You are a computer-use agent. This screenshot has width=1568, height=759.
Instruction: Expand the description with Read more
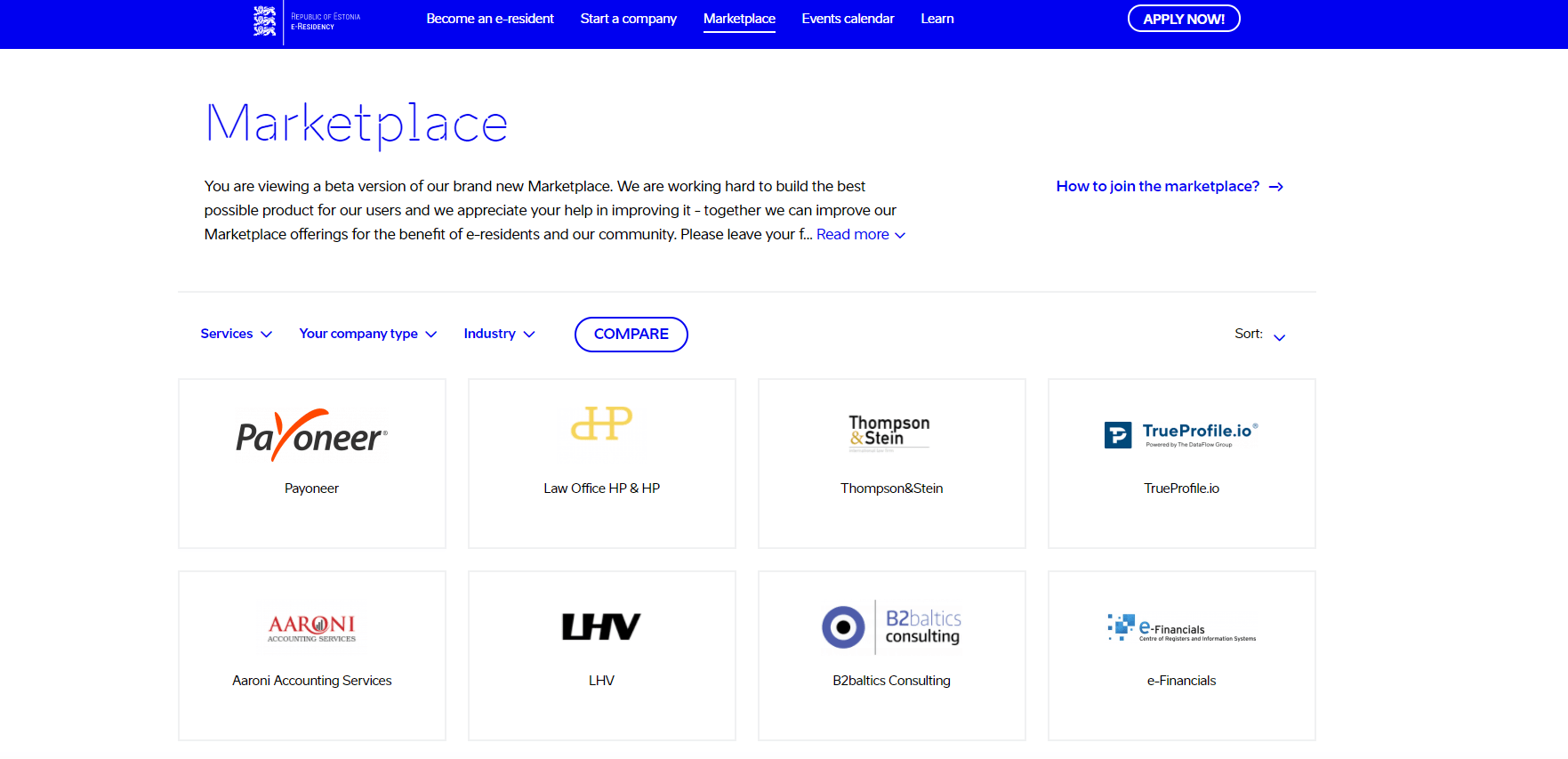point(861,235)
